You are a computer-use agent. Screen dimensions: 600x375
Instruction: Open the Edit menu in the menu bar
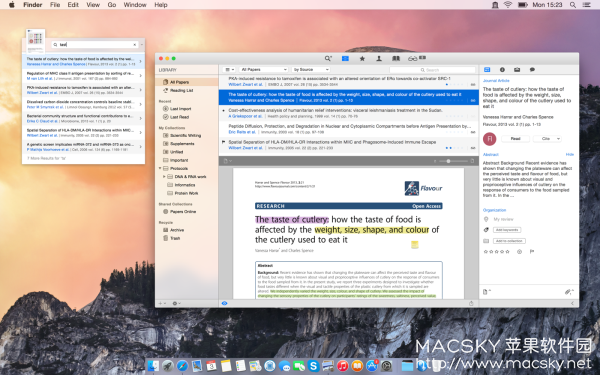pyautogui.click(x=73, y=5)
